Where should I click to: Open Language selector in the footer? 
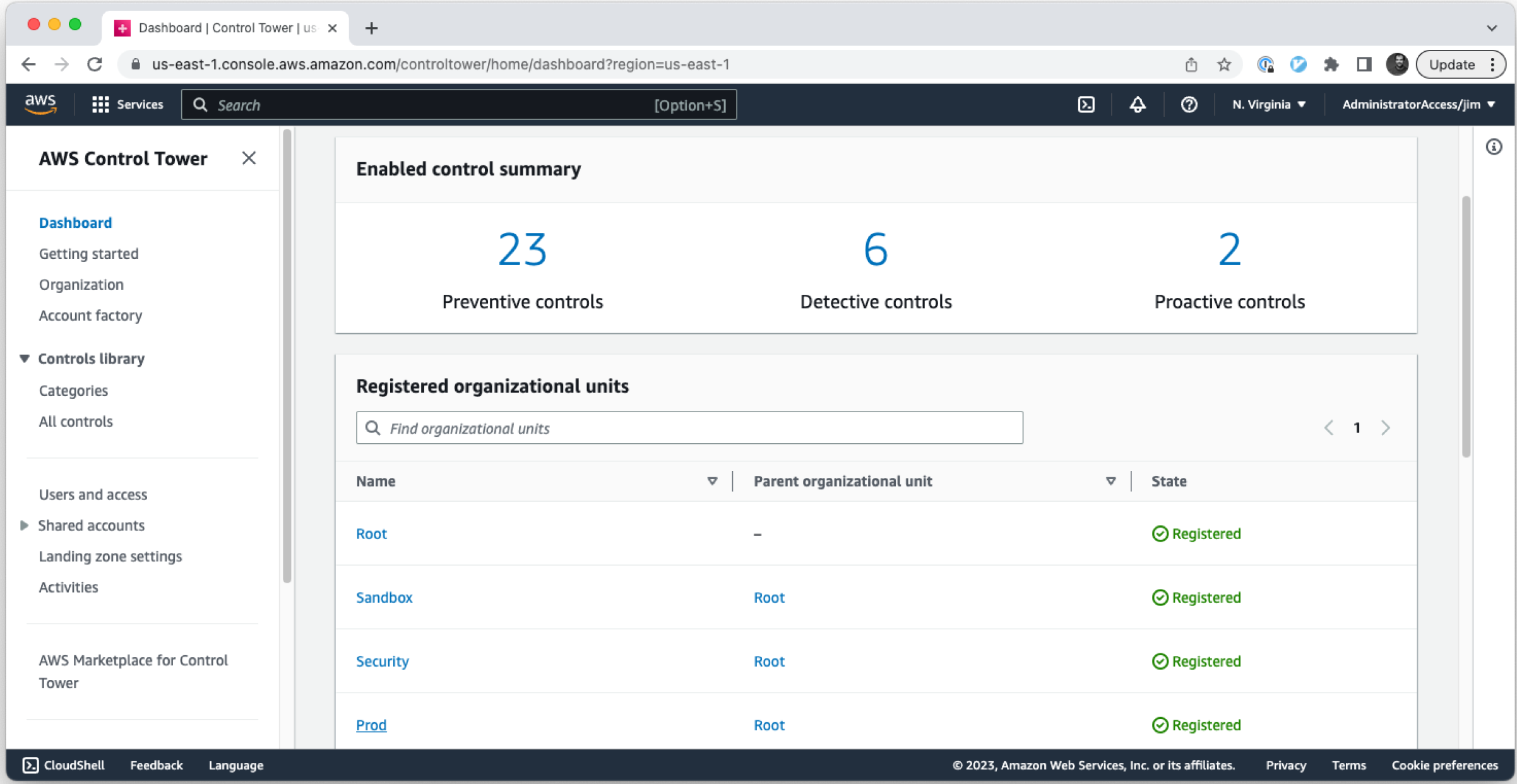pyautogui.click(x=236, y=765)
